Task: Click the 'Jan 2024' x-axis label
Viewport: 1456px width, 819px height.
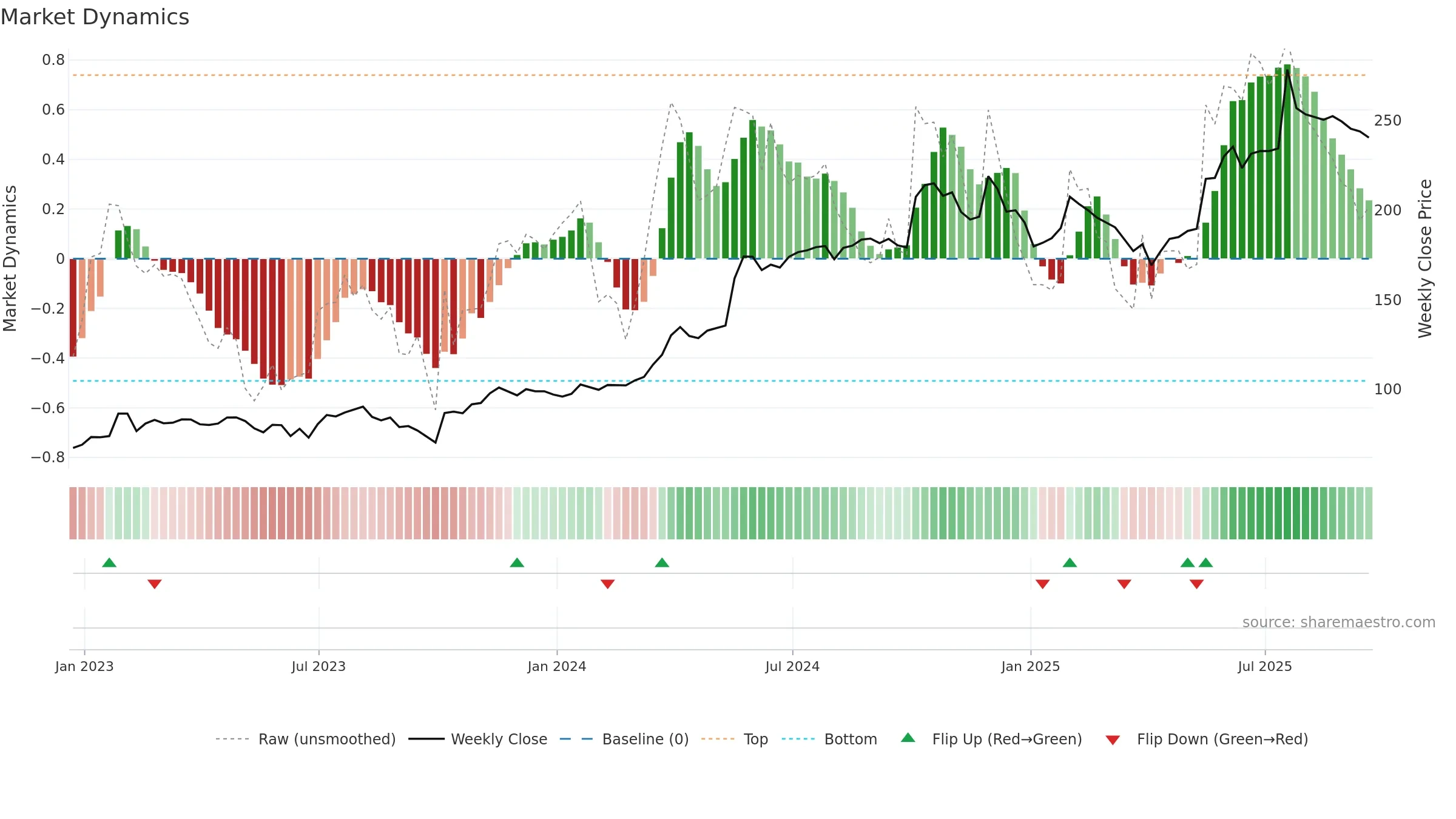Action: pyautogui.click(x=557, y=666)
